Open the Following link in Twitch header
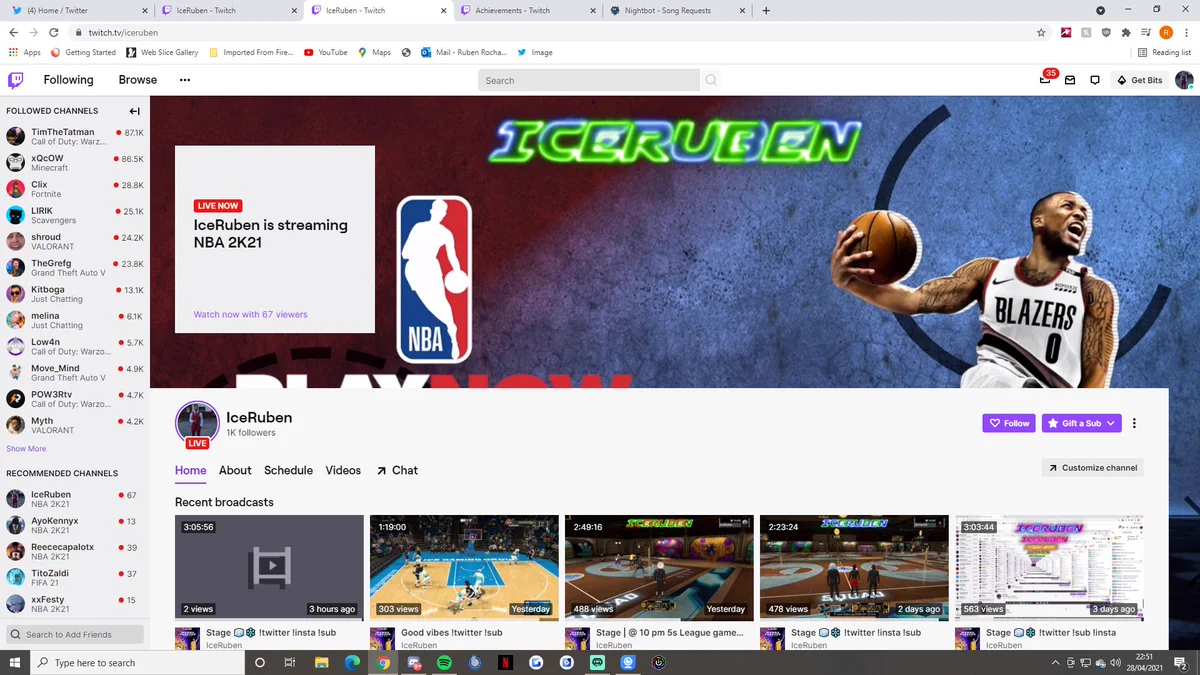 tap(68, 80)
